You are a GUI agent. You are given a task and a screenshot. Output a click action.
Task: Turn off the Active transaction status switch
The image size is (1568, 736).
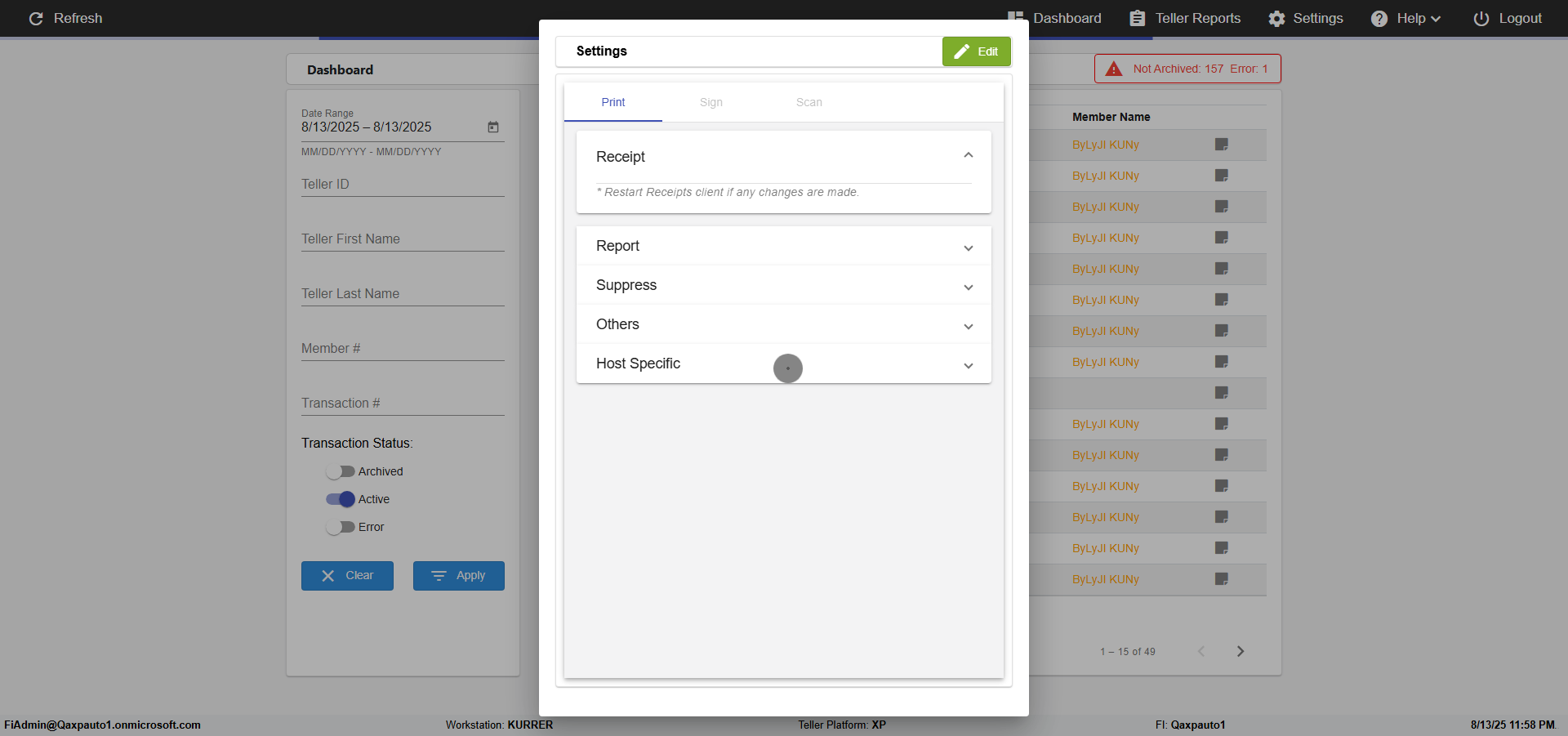[341, 499]
